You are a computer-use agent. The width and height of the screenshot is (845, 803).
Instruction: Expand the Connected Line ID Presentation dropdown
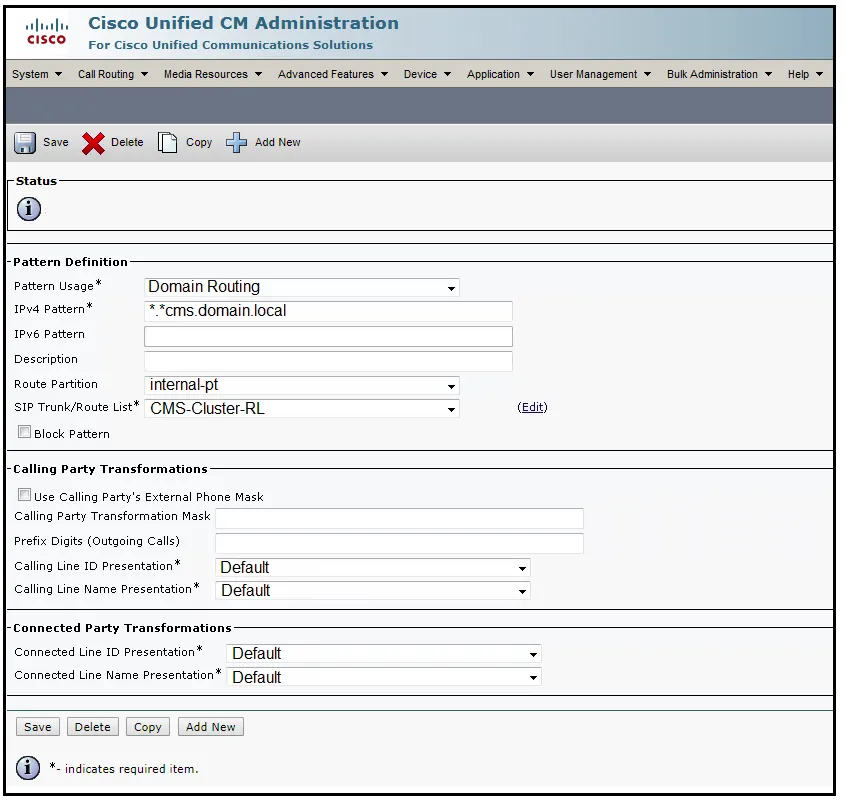tap(384, 654)
